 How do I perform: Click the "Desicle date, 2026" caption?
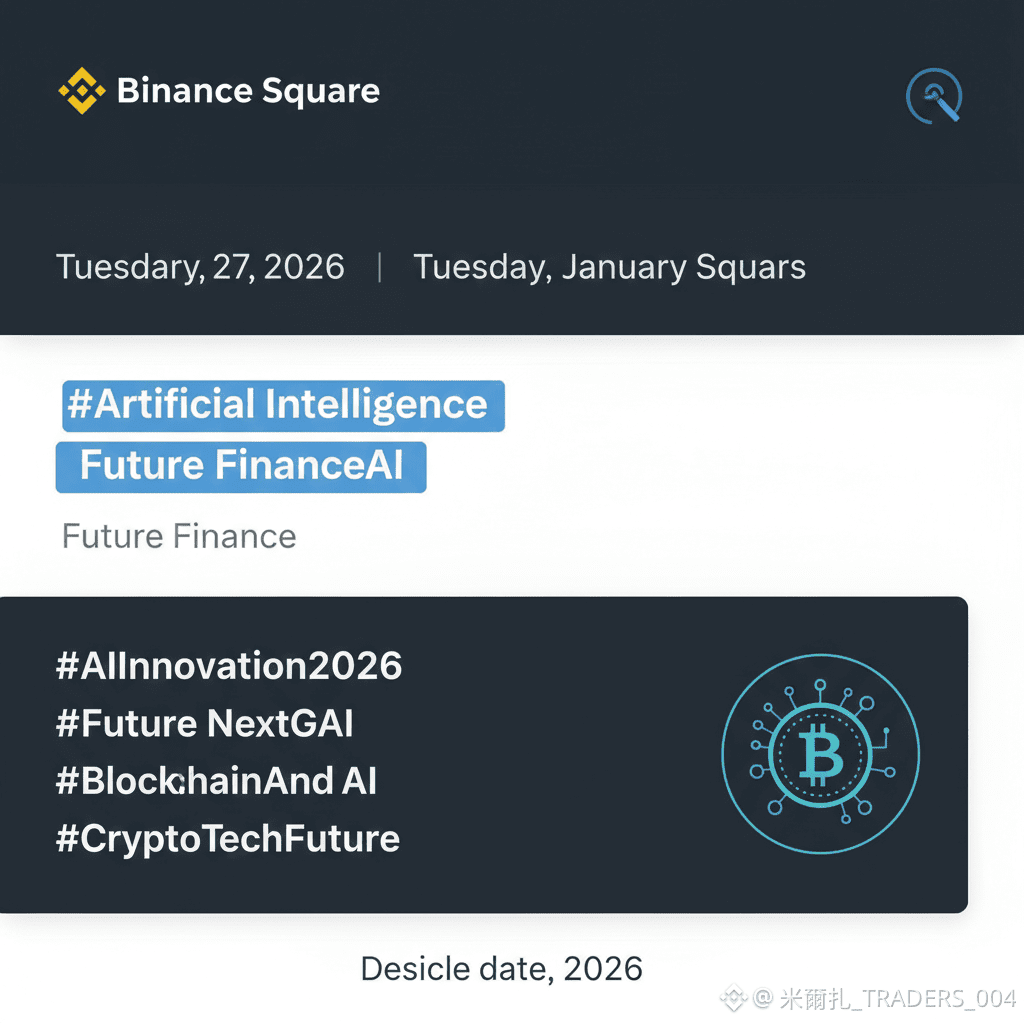click(501, 968)
